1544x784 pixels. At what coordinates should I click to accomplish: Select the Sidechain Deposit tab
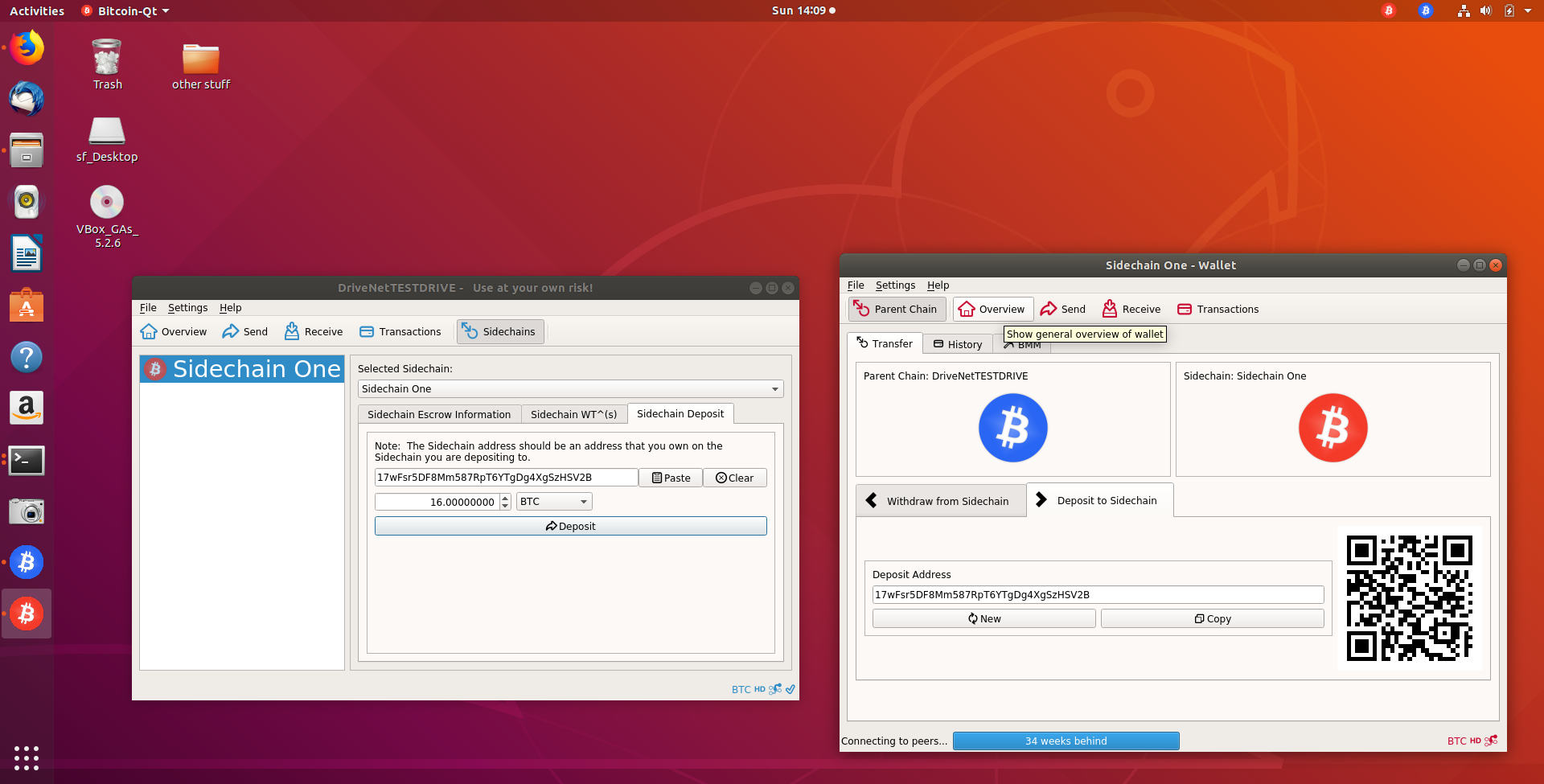click(x=680, y=413)
